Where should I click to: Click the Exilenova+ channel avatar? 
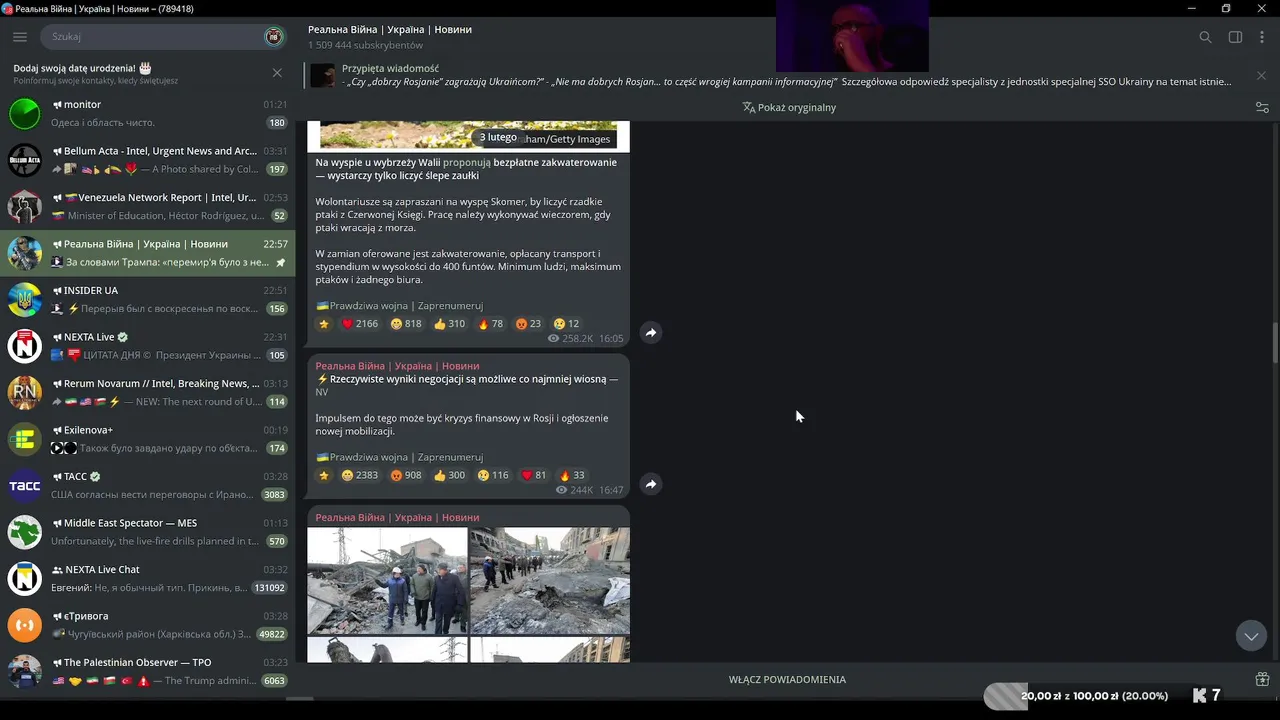point(25,439)
